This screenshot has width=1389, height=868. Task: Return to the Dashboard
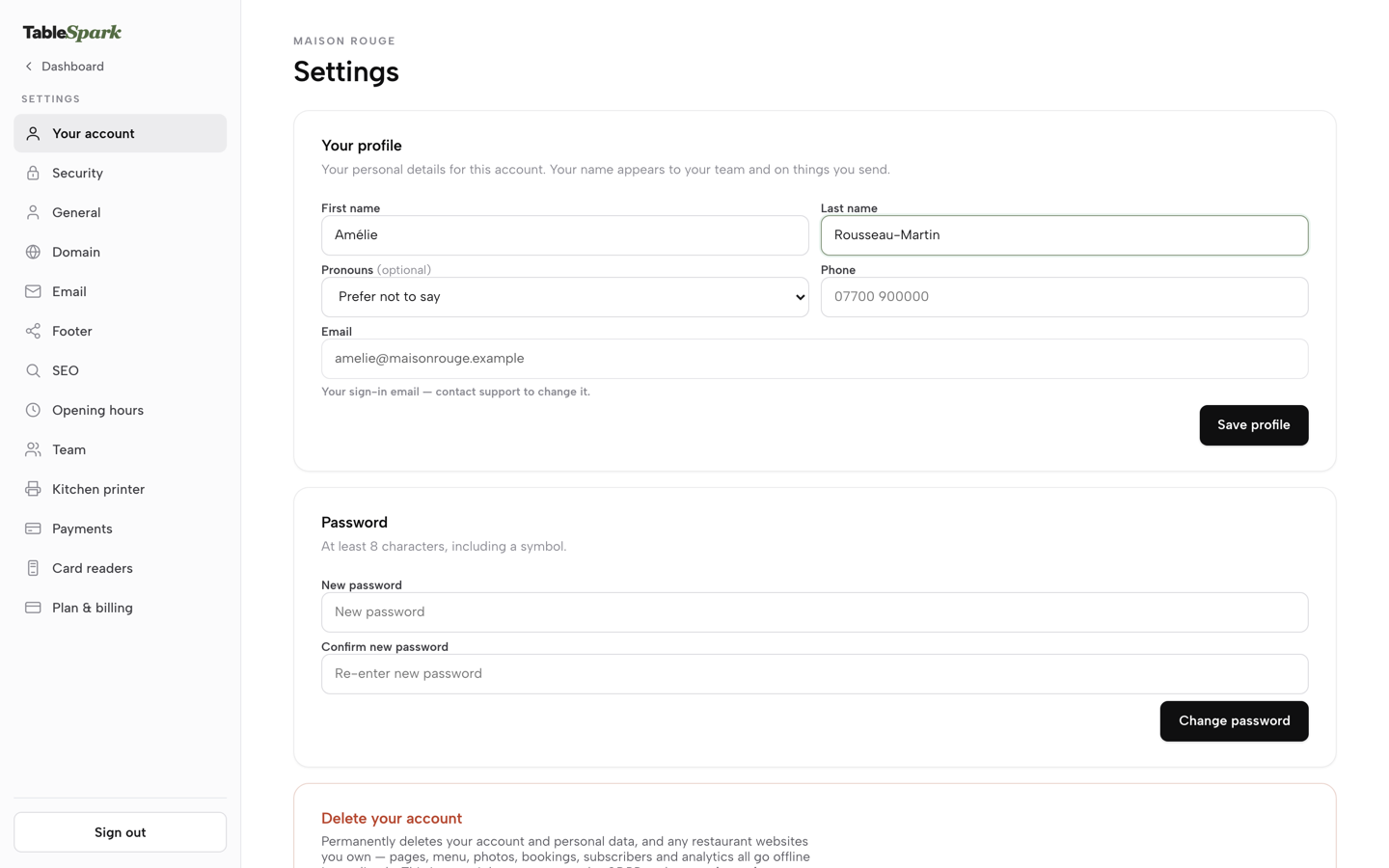(x=64, y=67)
